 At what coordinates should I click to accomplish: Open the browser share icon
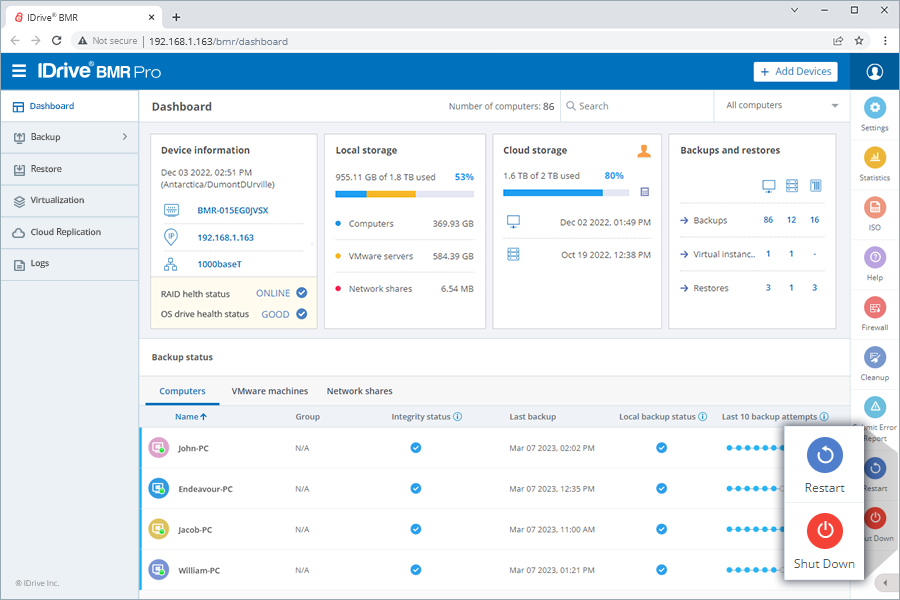[838, 41]
